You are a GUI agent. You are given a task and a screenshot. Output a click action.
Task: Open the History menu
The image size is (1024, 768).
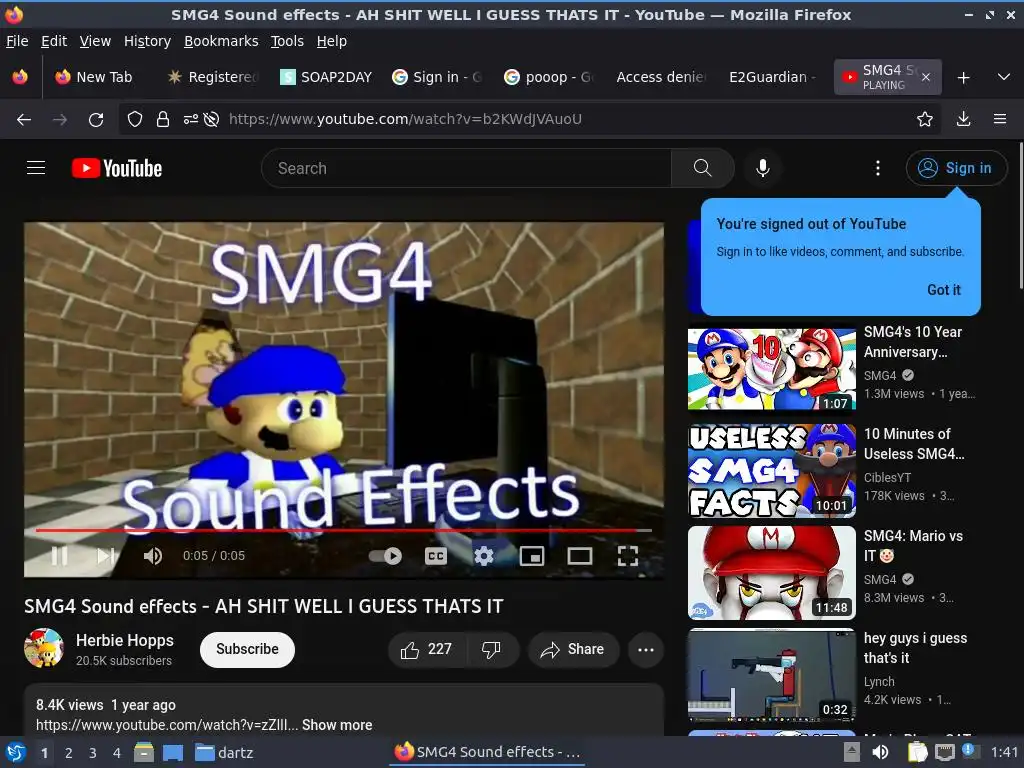pos(147,41)
